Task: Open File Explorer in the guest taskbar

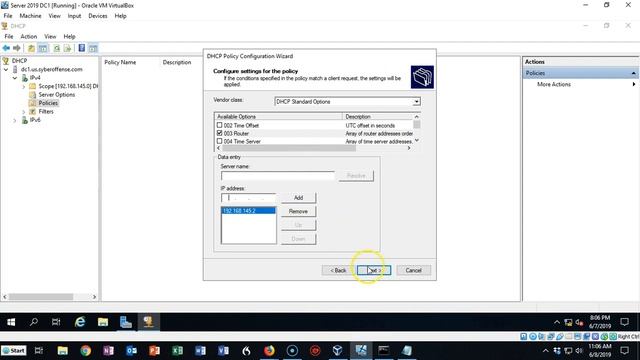Action: pyautogui.click(x=103, y=322)
